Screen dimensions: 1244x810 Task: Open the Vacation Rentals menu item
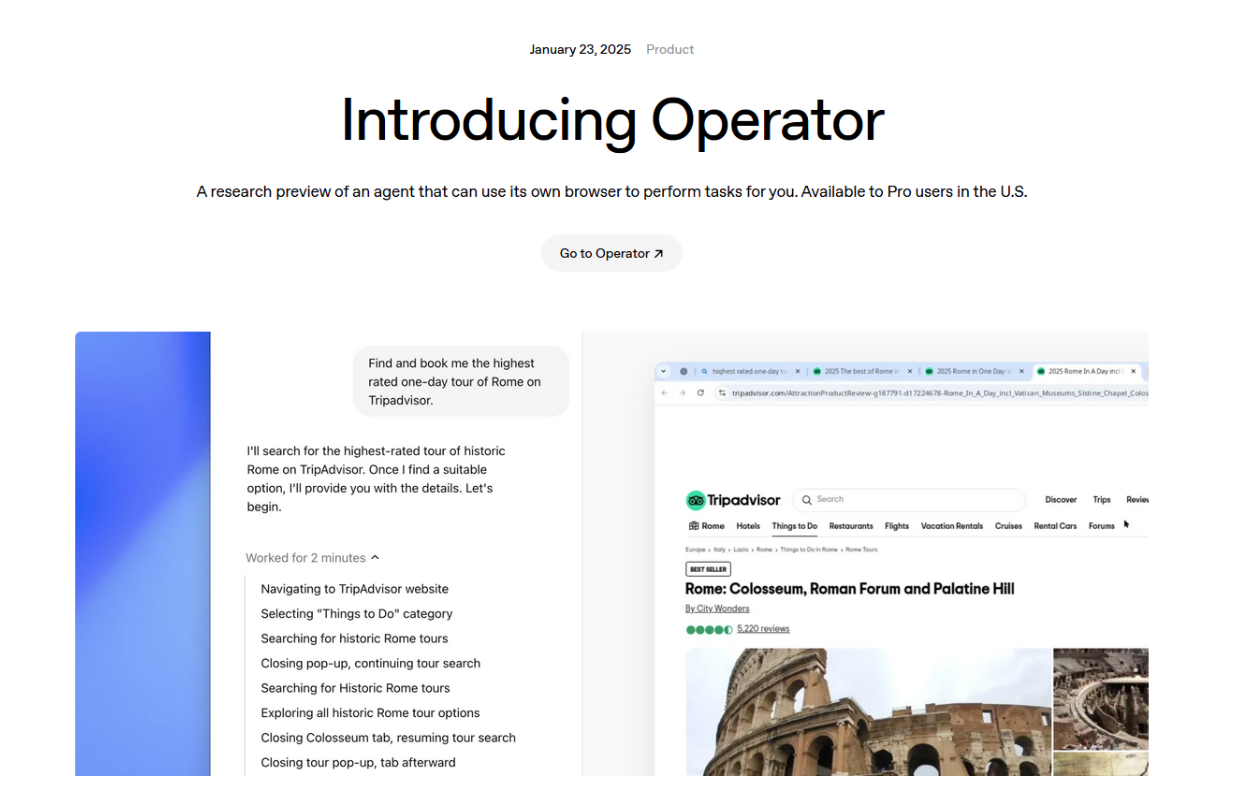click(951, 526)
